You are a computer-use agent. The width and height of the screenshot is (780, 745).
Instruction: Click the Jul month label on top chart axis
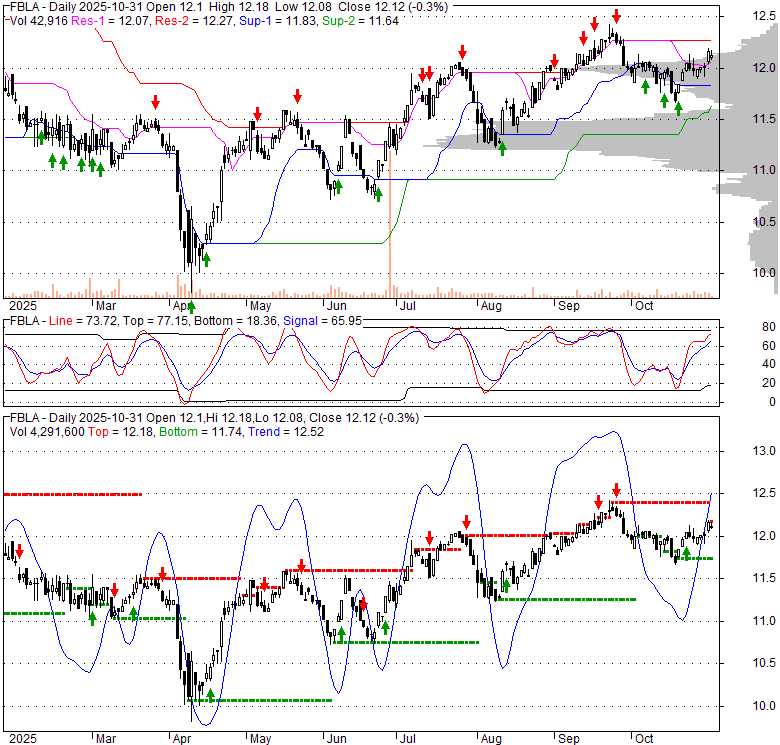(x=406, y=304)
